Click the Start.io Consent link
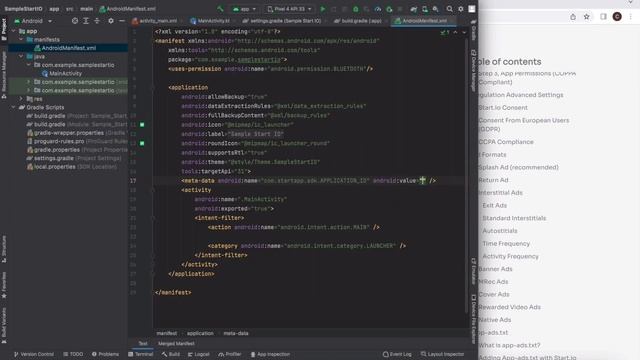The image size is (640, 360). (503, 108)
